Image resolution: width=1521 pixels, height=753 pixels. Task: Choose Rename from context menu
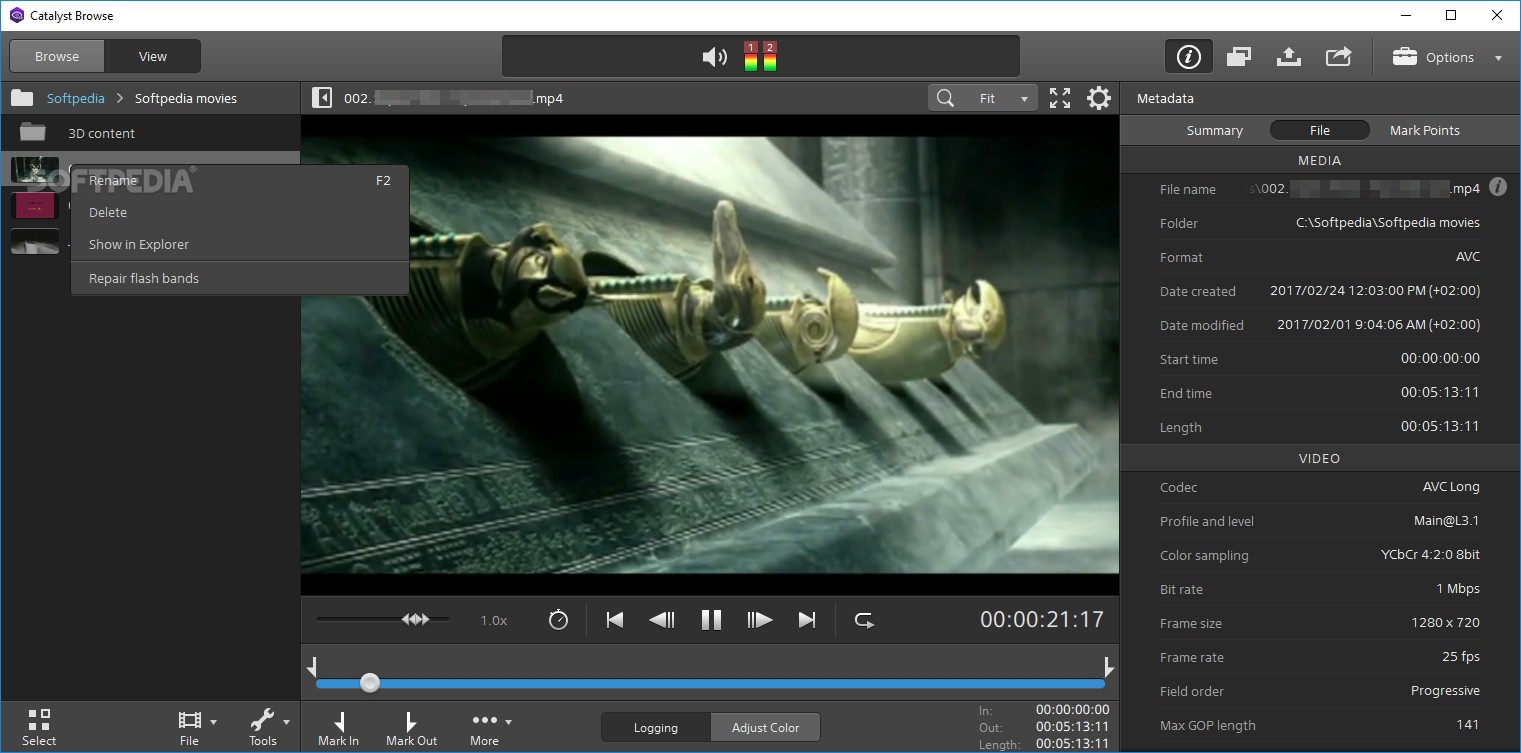click(x=240, y=181)
